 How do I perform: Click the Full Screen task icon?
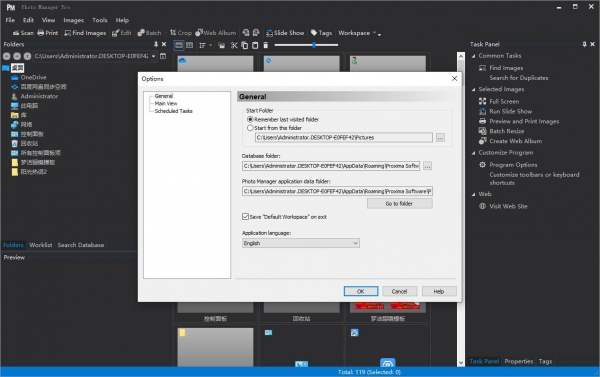point(483,101)
